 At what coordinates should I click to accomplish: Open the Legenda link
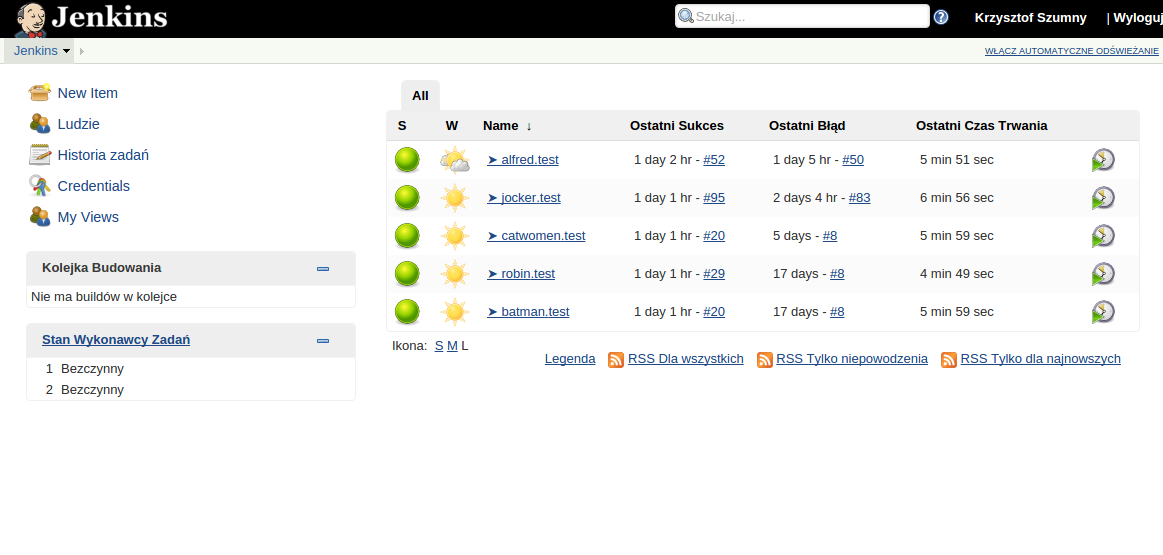570,359
